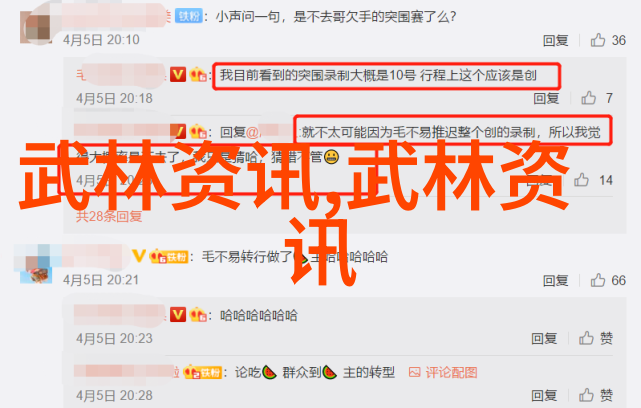
Task: Open first commenter's avatar profile
Action: coord(36,25)
